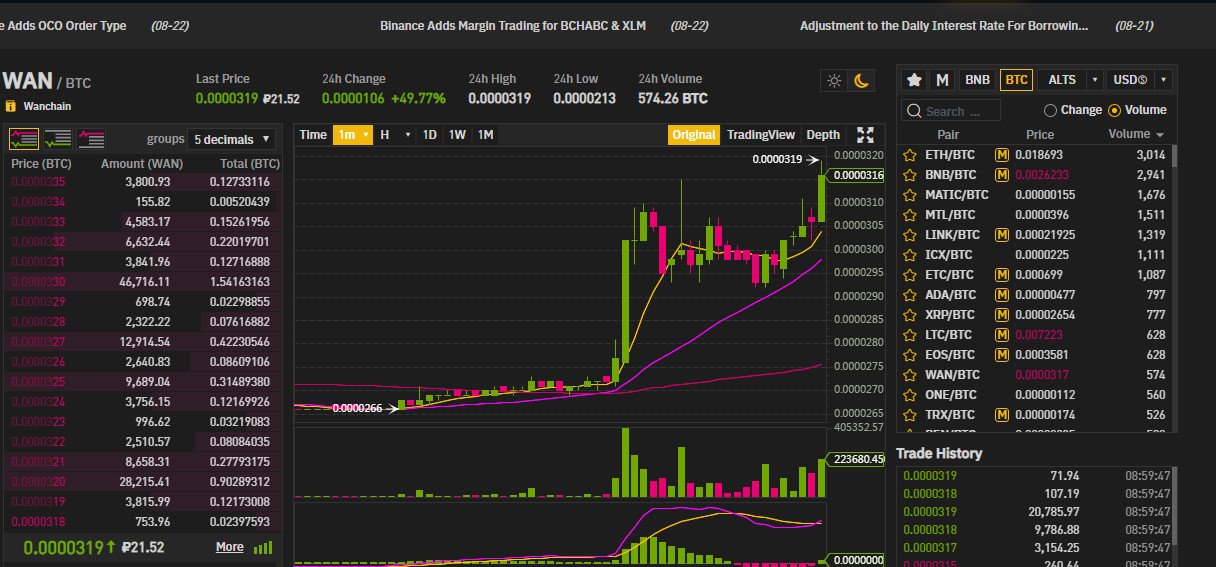This screenshot has height=567, width=1216.
Task: Switch chart to TradingView
Action: click(x=760, y=135)
